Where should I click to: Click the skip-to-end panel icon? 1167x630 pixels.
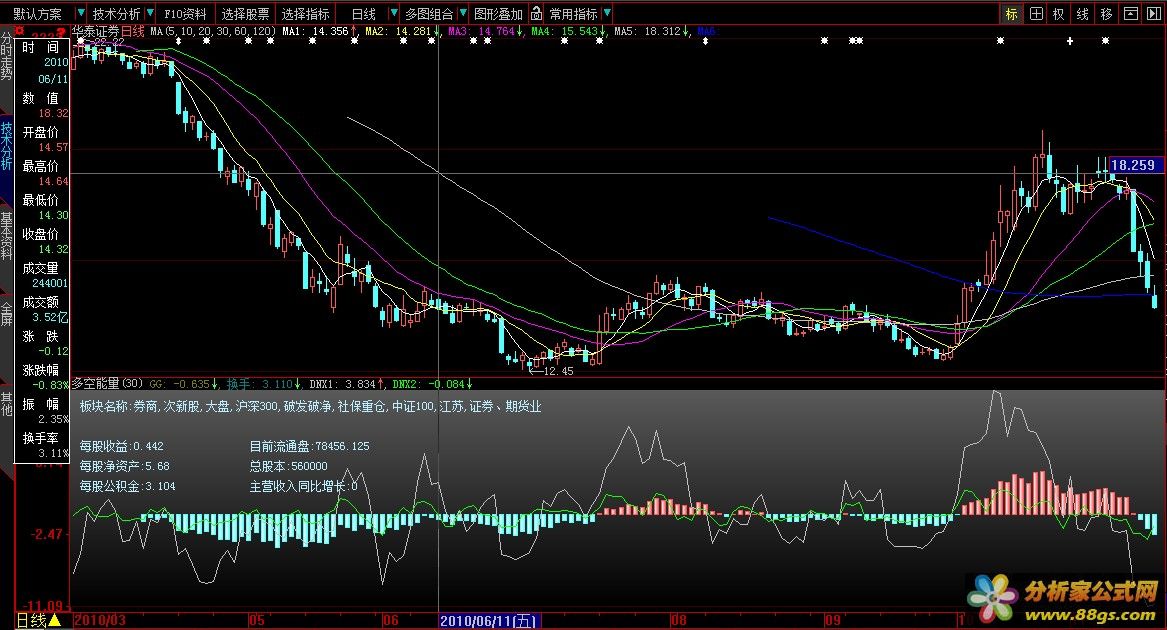(1154, 14)
